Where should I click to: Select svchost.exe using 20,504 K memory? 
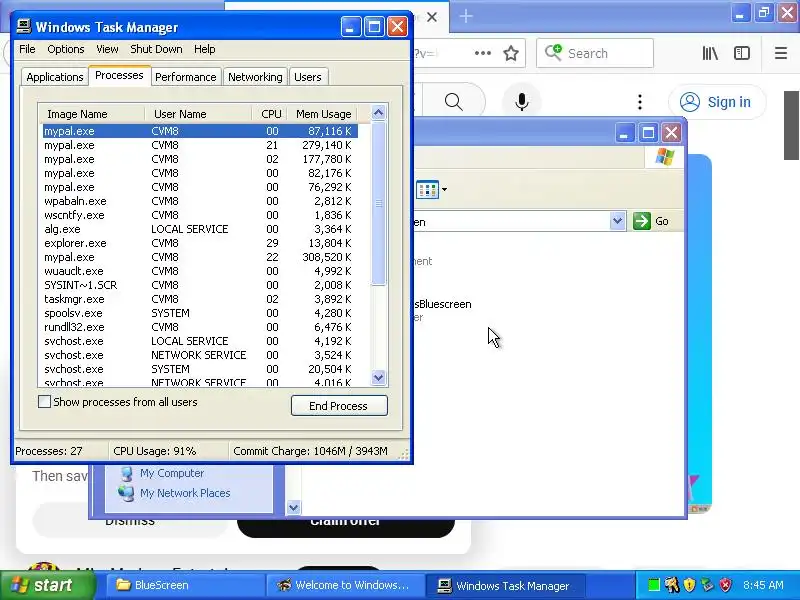[x=200, y=369]
